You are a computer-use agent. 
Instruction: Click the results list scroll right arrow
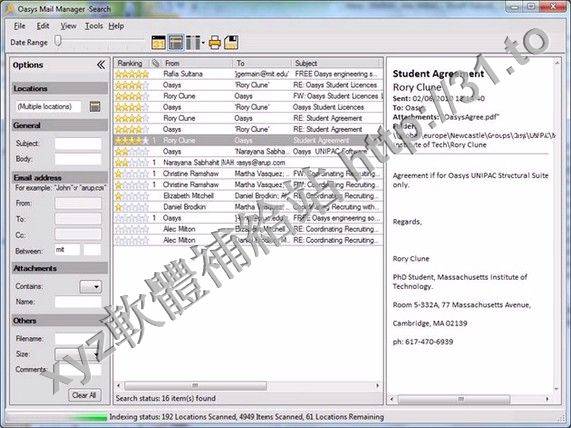(378, 385)
